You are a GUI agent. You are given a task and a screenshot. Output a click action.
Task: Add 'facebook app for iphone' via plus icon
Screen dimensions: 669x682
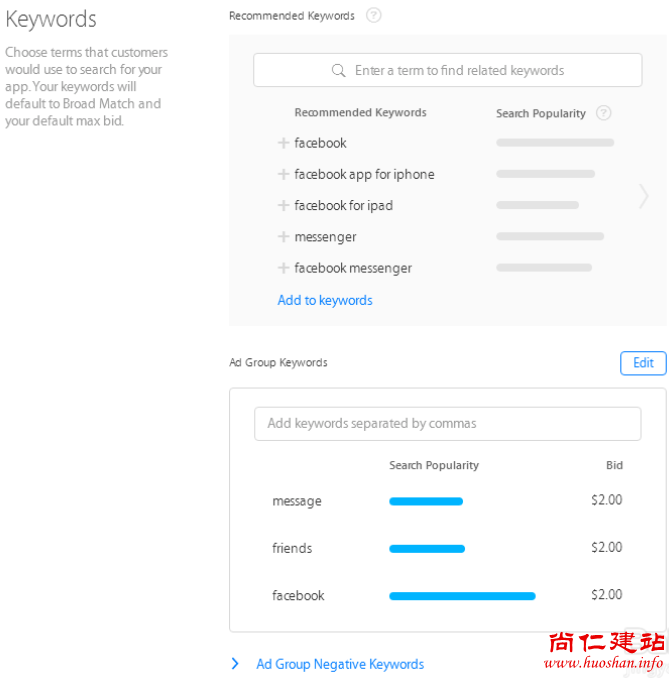click(x=283, y=174)
